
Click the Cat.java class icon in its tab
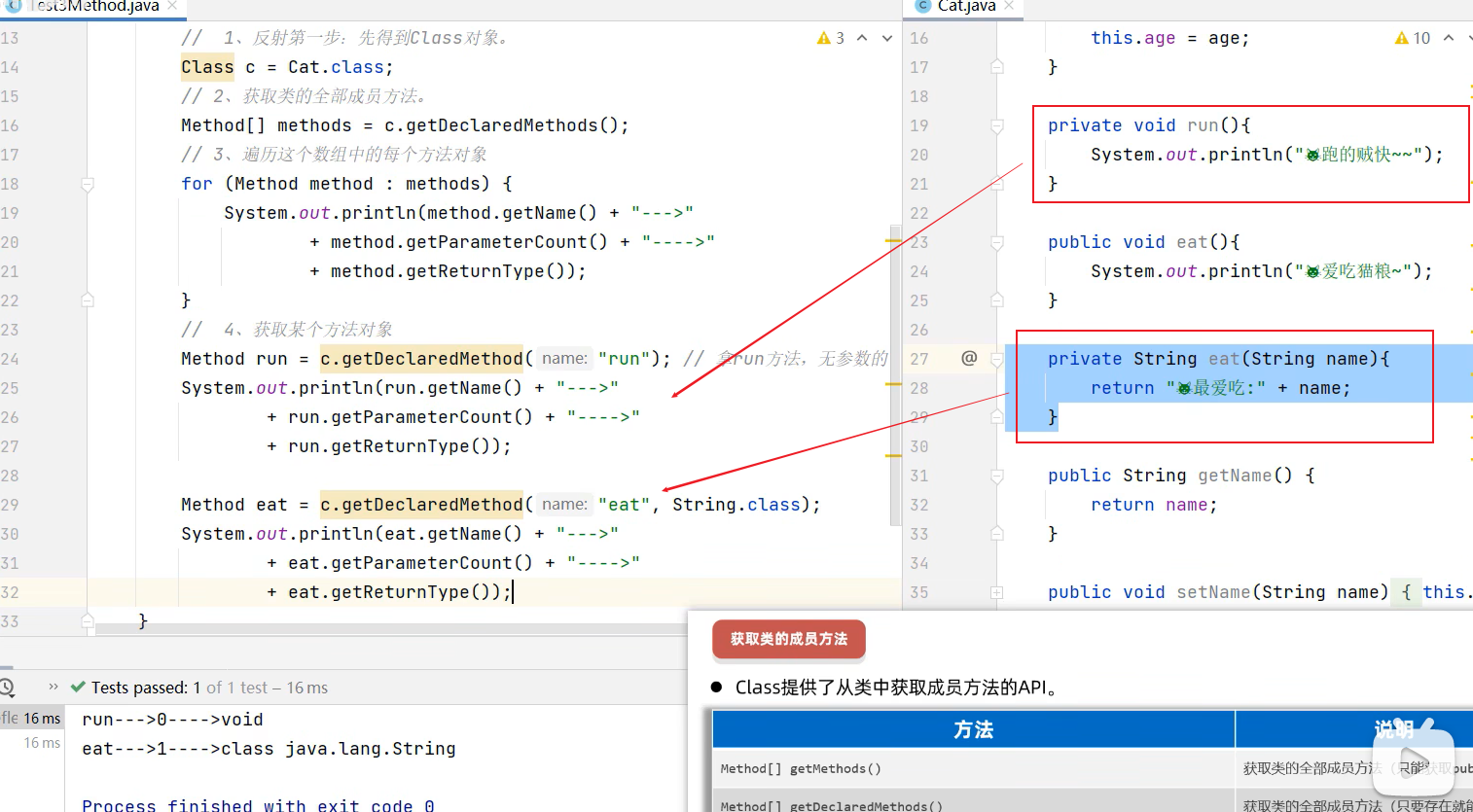pyautogui.click(x=923, y=5)
